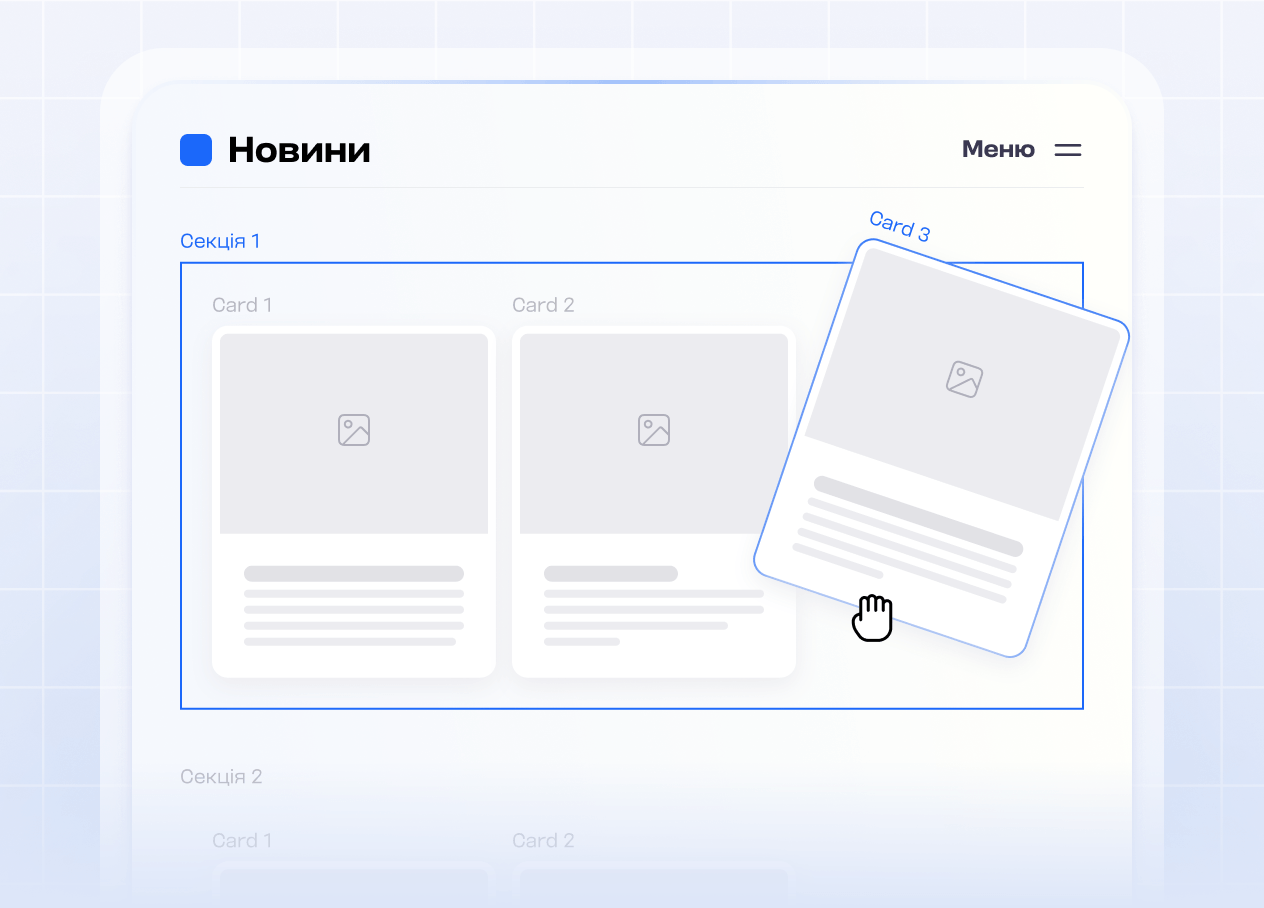Click the Секція 1 link text
Screen dimensions: 1264x908
click(220, 240)
